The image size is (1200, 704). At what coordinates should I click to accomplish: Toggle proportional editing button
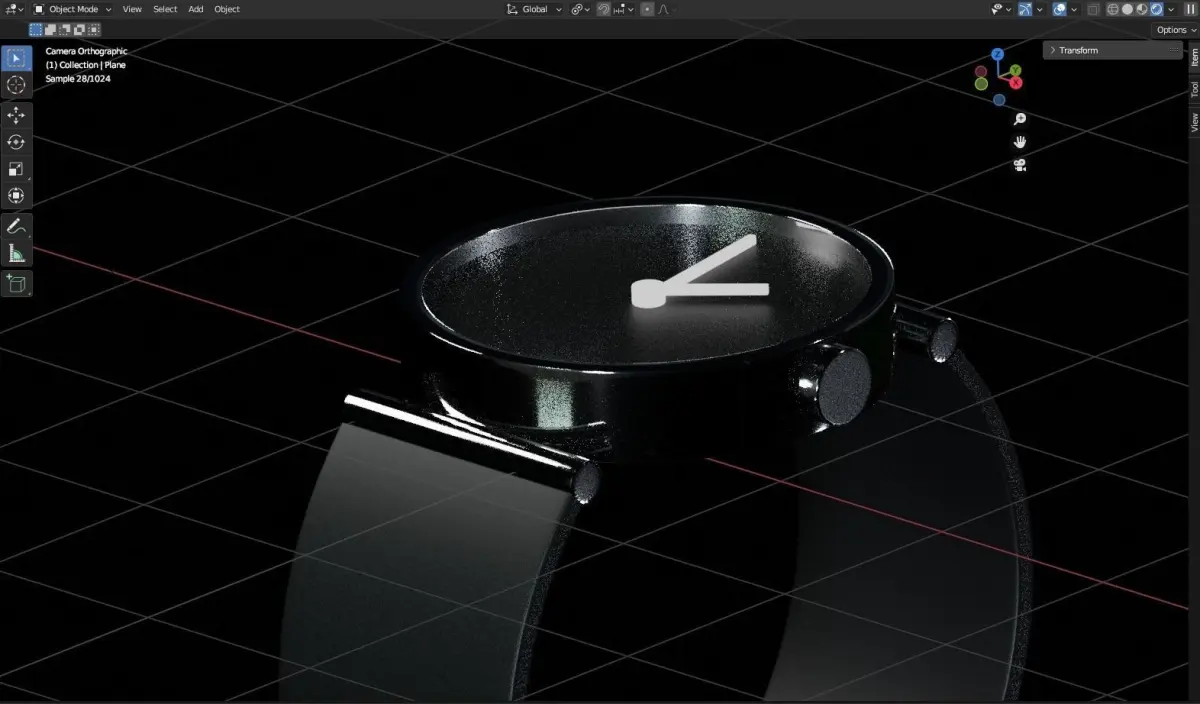tap(647, 9)
